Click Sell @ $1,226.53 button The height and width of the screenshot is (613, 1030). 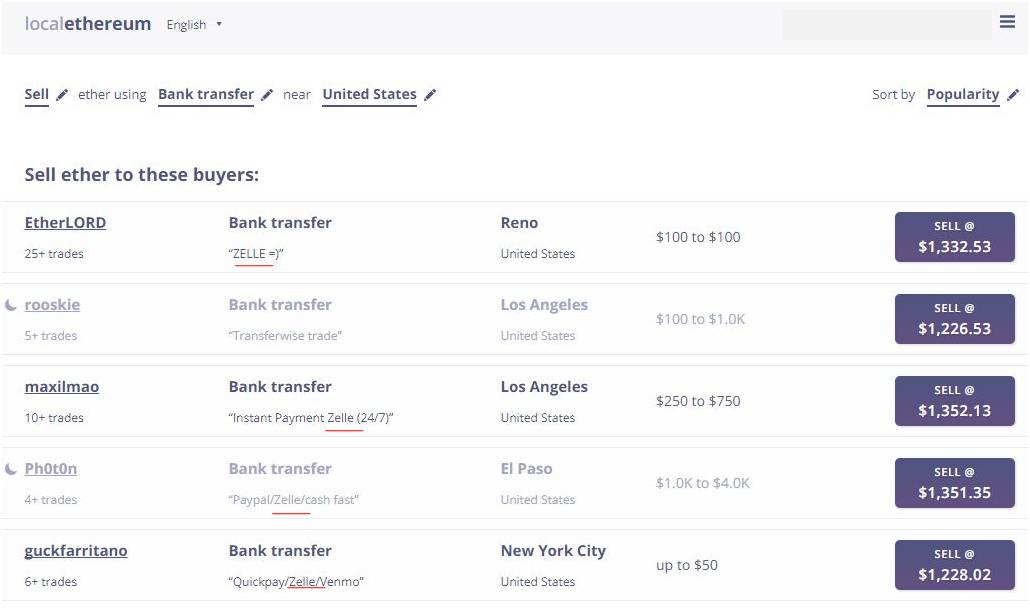coord(954,319)
